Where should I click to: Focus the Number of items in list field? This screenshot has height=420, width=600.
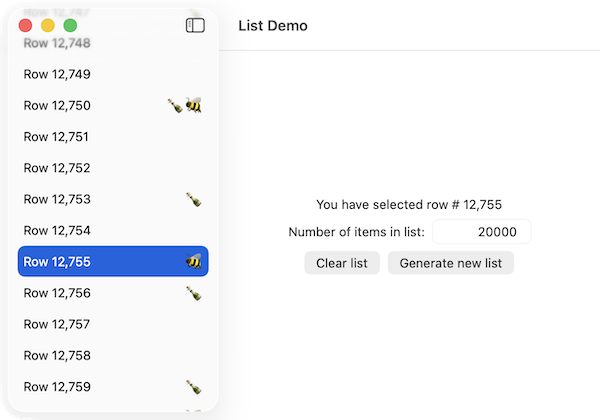[x=481, y=232]
